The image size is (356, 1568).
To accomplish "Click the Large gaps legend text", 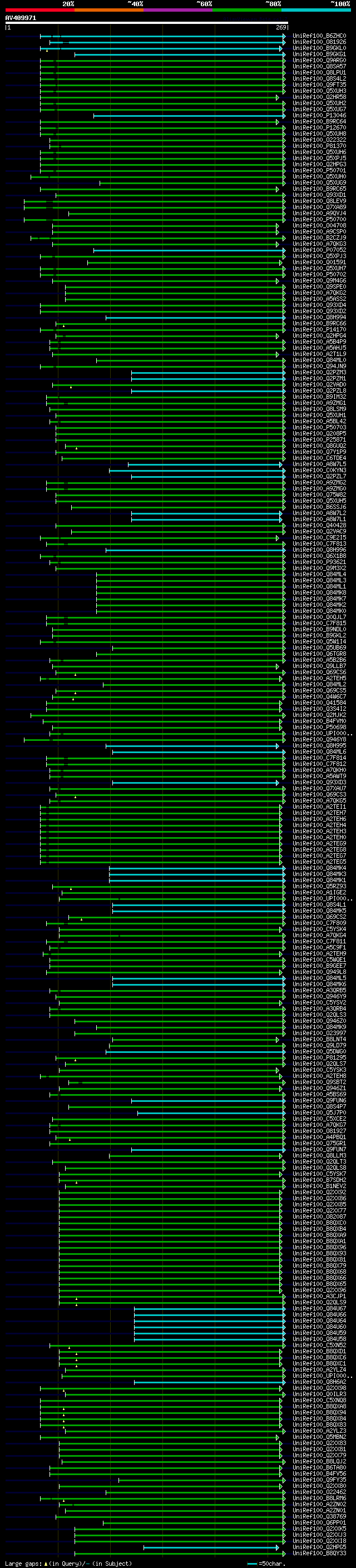I will [68, 1563].
